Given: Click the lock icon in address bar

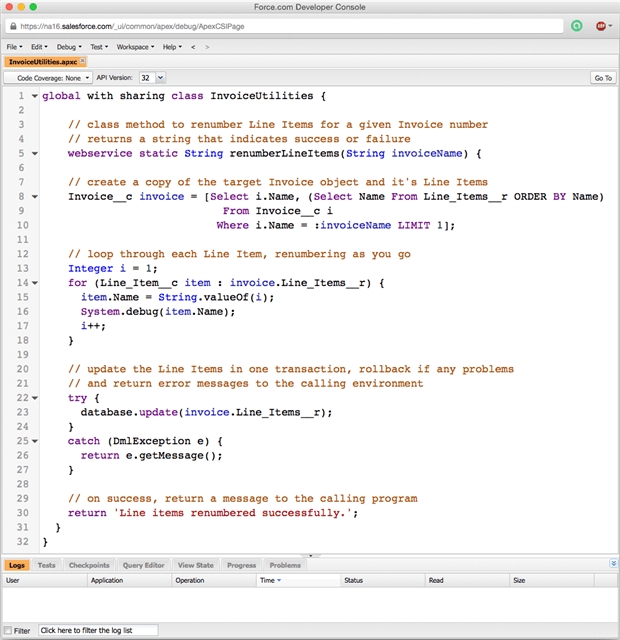Looking at the screenshot, I should coord(13,26).
